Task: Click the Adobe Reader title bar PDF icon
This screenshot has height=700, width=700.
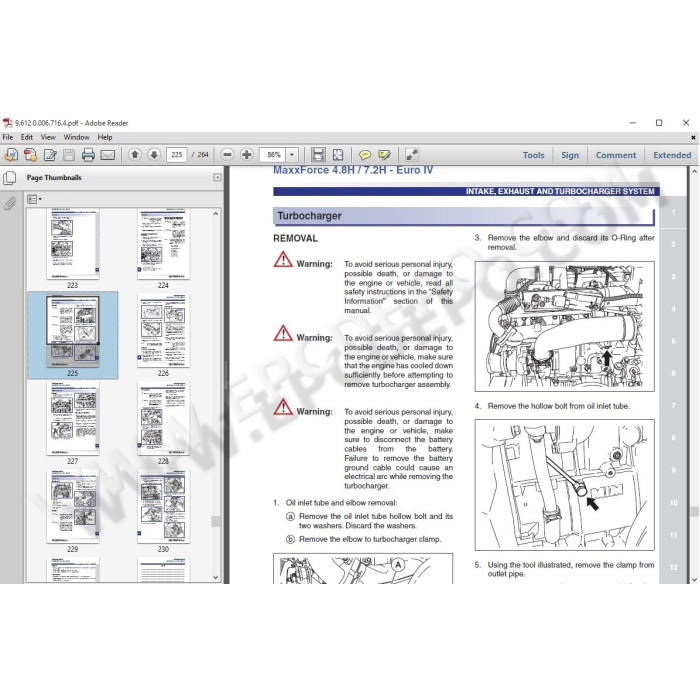Action: pyautogui.click(x=7, y=123)
